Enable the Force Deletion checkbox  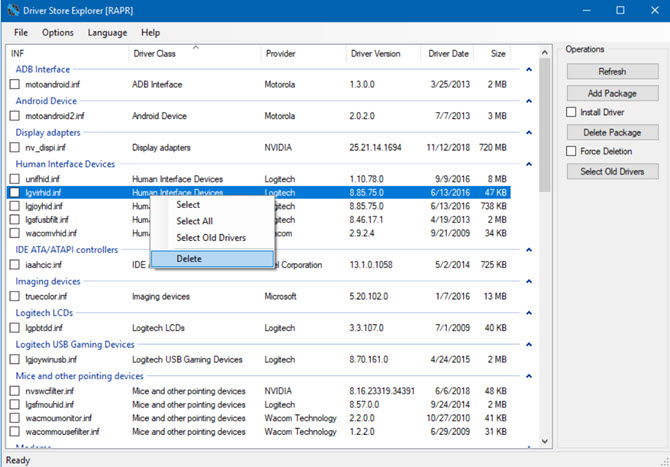click(571, 151)
